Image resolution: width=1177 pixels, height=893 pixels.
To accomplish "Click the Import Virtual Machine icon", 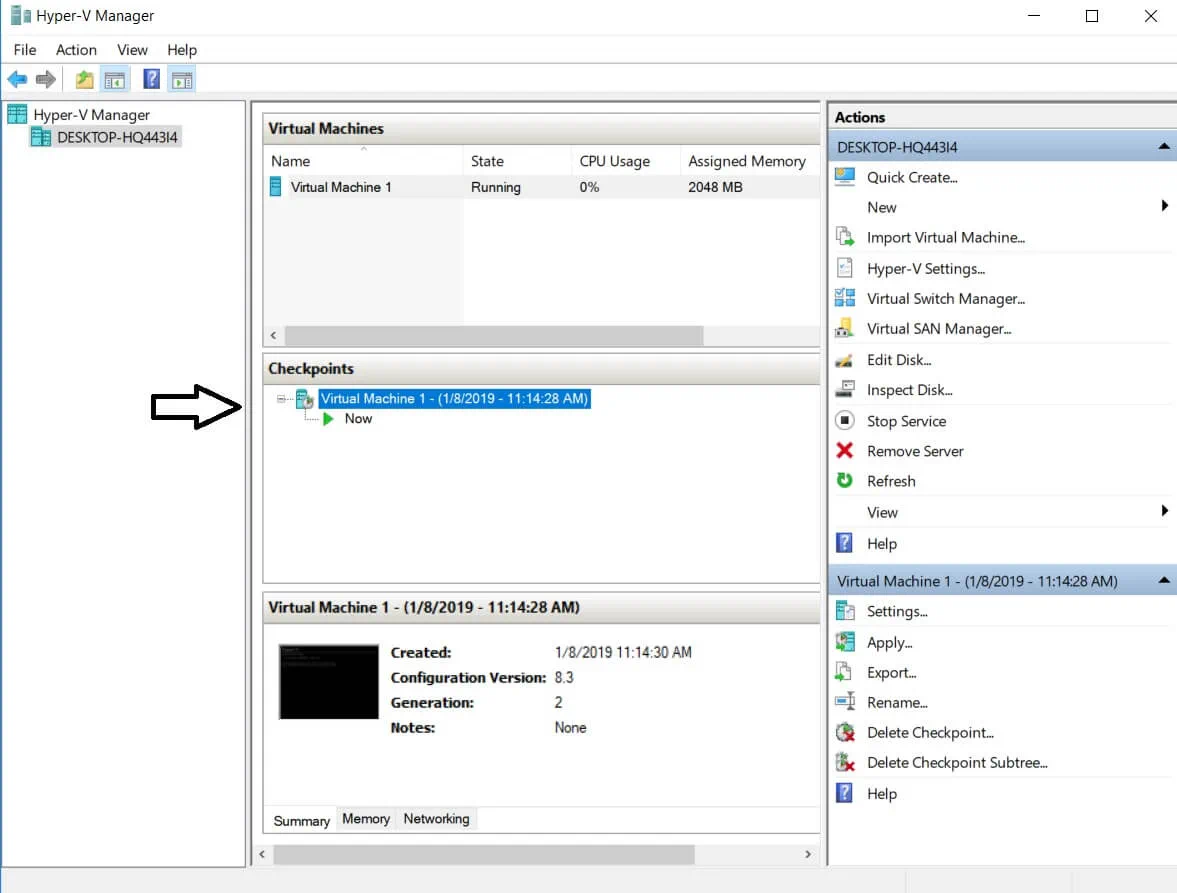I will pyautogui.click(x=845, y=237).
